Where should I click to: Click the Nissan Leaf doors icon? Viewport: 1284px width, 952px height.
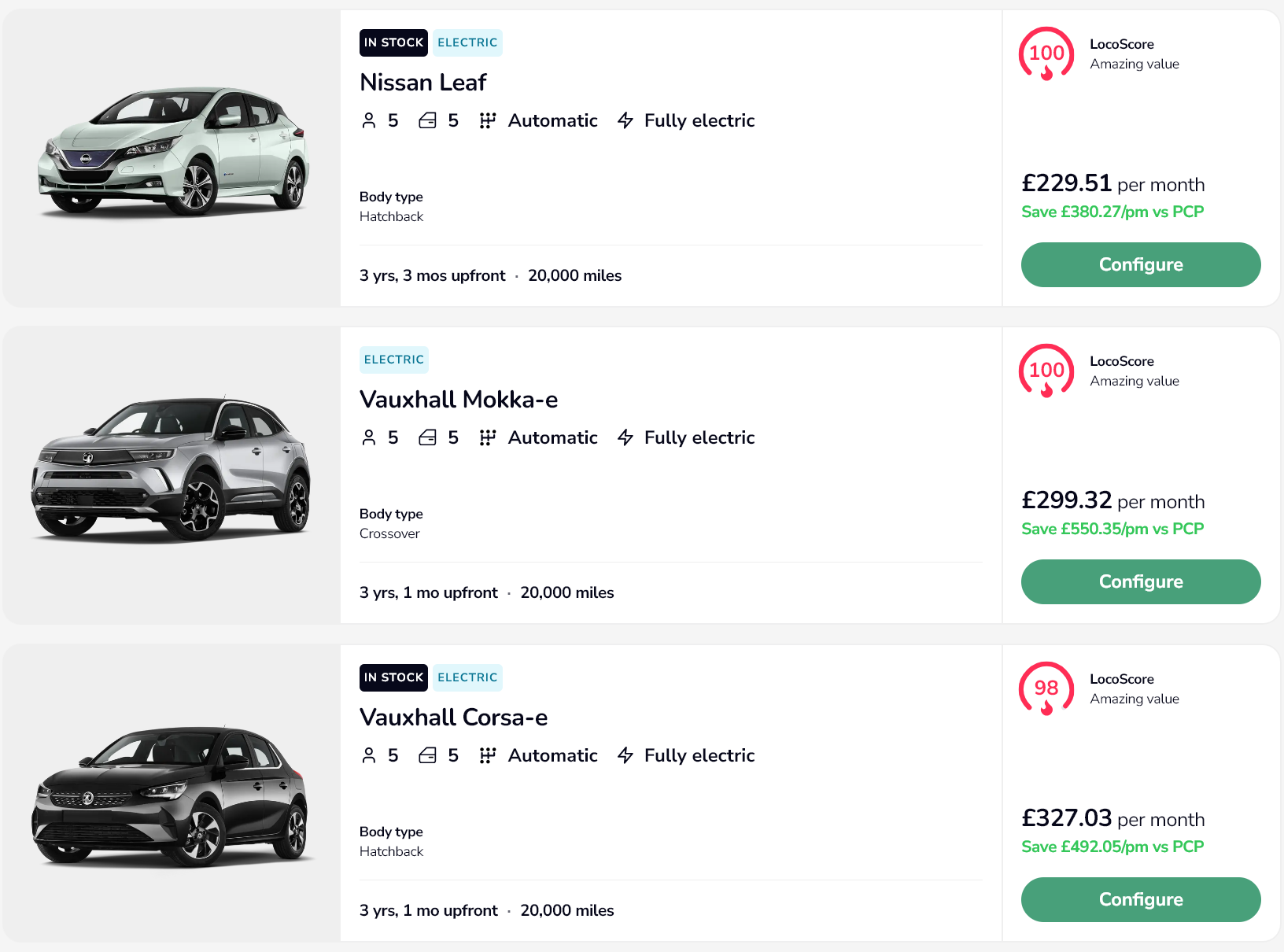tap(427, 120)
